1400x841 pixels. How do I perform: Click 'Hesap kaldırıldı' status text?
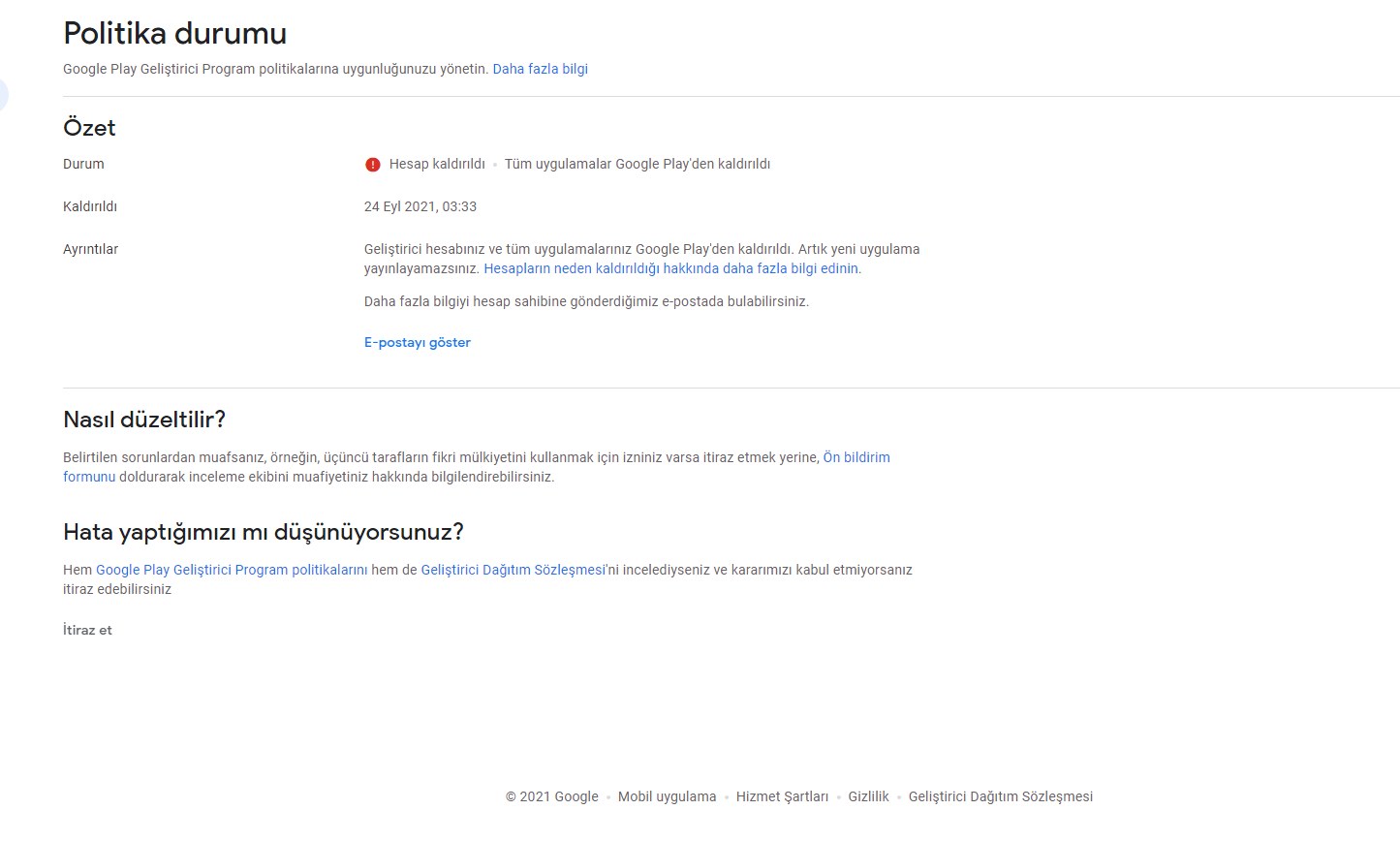[437, 164]
